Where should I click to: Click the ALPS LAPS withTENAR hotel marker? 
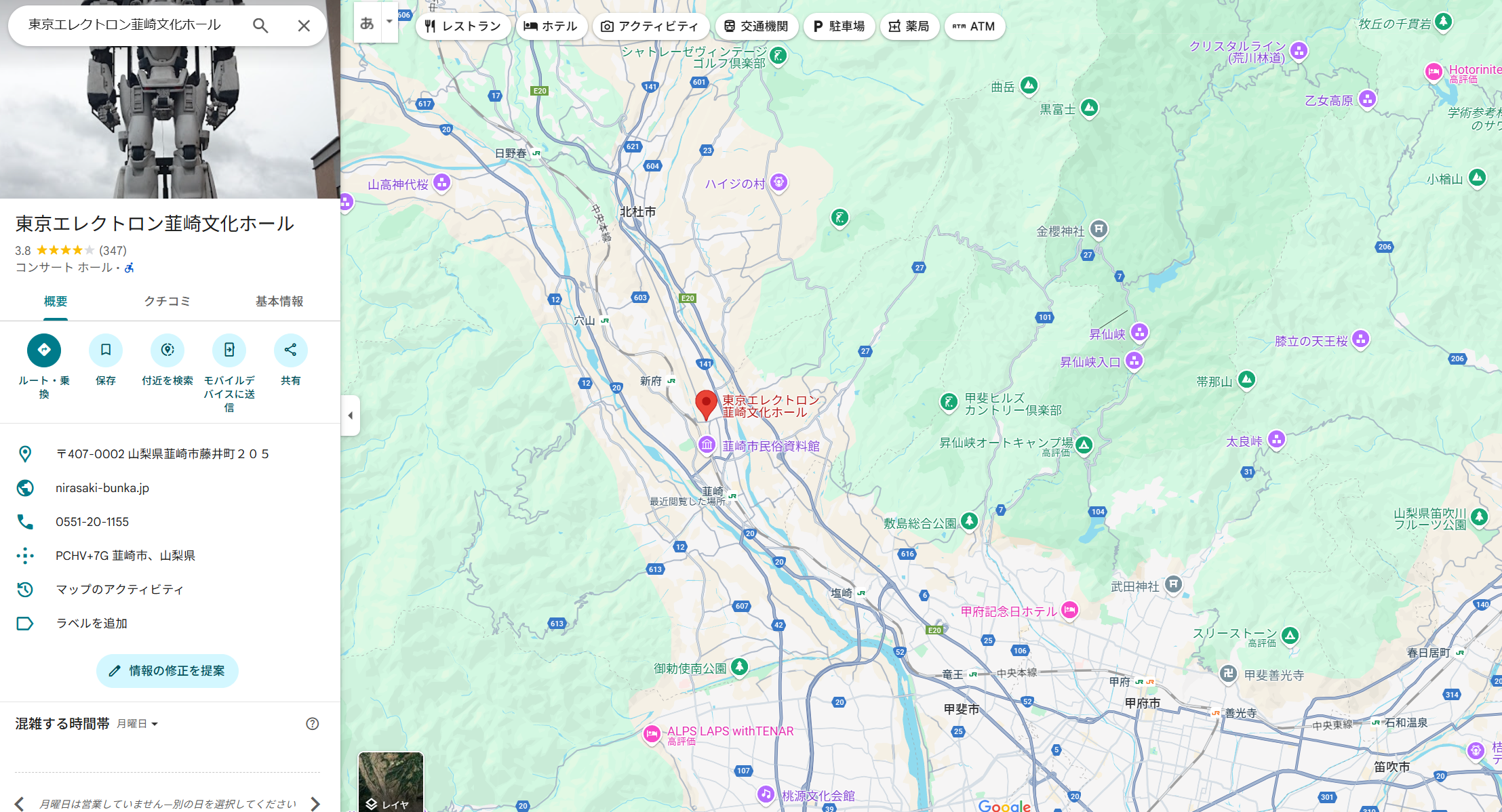pos(652,734)
